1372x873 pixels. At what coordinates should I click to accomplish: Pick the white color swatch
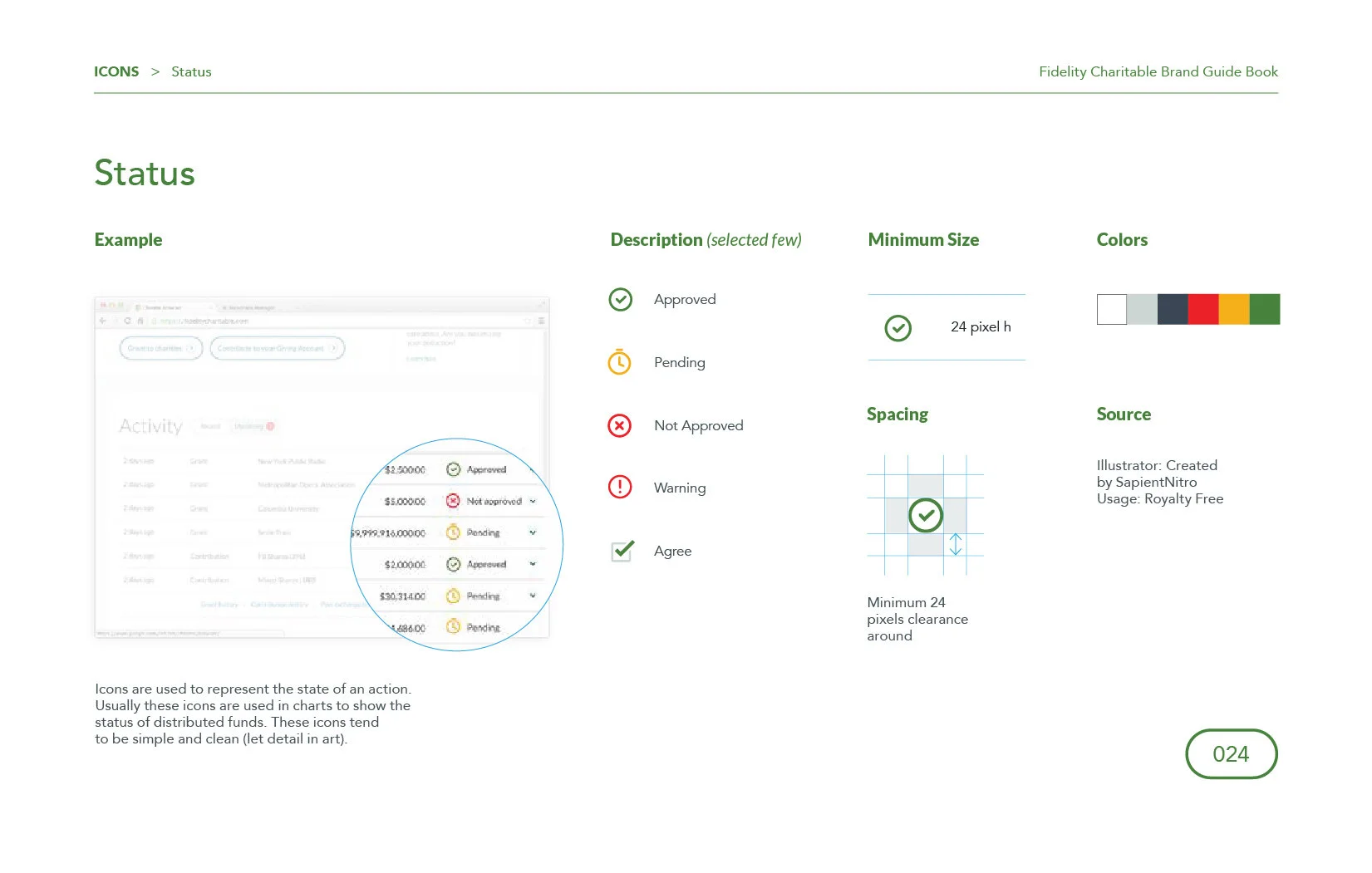pos(1112,309)
